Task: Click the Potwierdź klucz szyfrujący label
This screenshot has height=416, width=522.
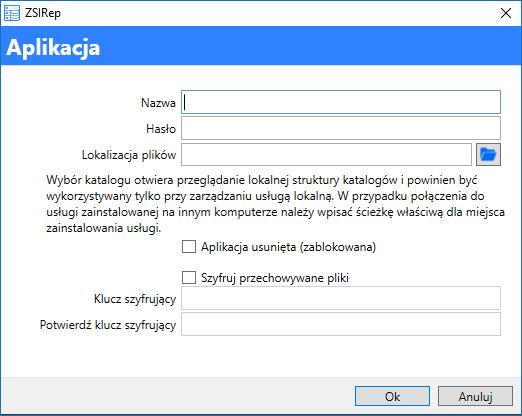Action: [x=108, y=325]
